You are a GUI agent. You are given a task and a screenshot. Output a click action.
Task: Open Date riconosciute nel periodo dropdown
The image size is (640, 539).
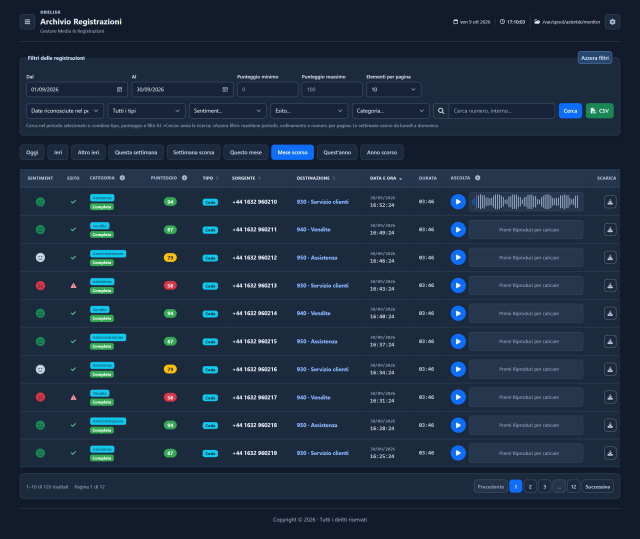click(x=64, y=111)
